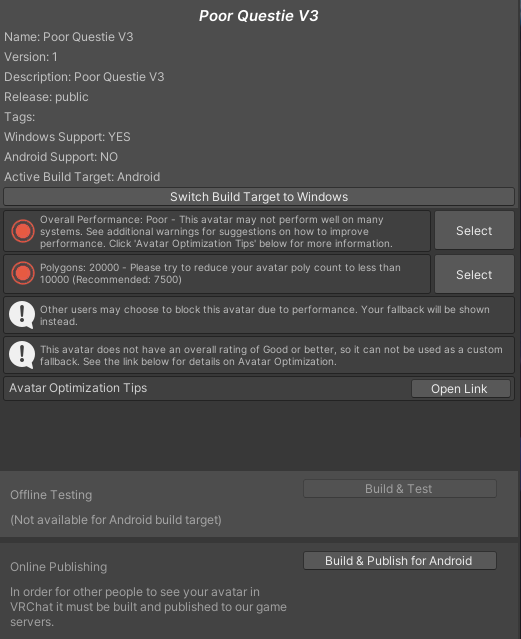Screen dimensions: 521x639
Task: Select the Polygons count issue
Action: pos(474,275)
